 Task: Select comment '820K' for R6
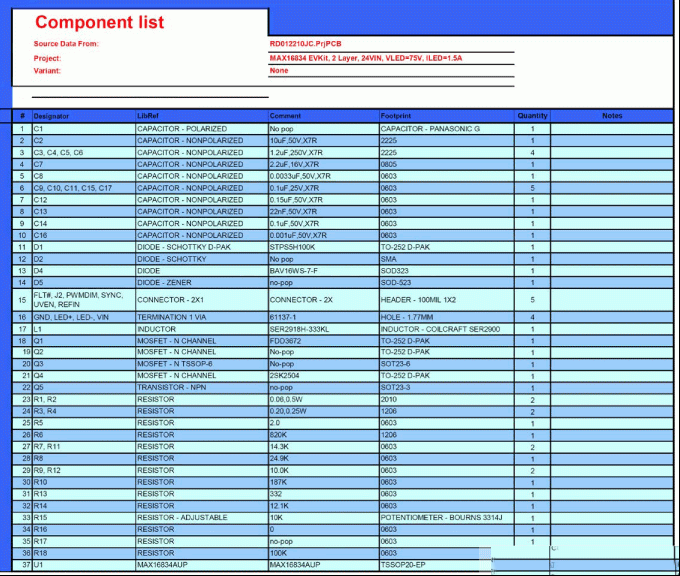pos(324,435)
